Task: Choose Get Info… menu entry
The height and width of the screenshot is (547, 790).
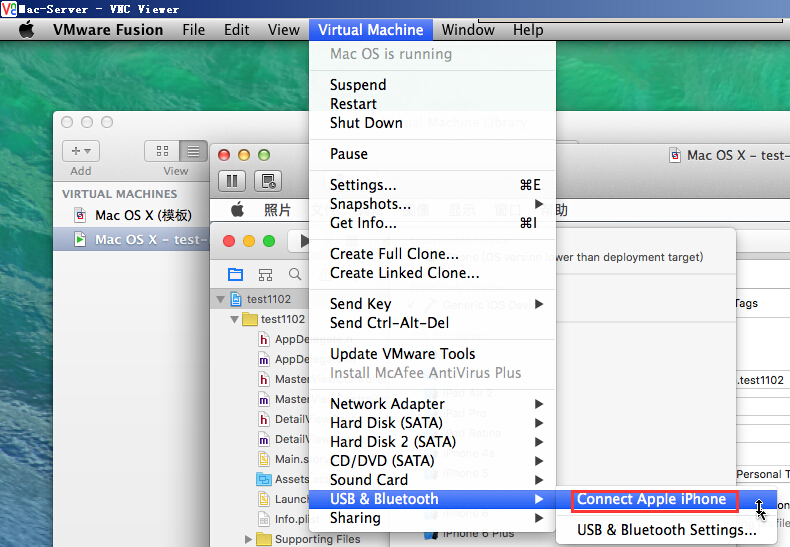Action: [x=432, y=223]
